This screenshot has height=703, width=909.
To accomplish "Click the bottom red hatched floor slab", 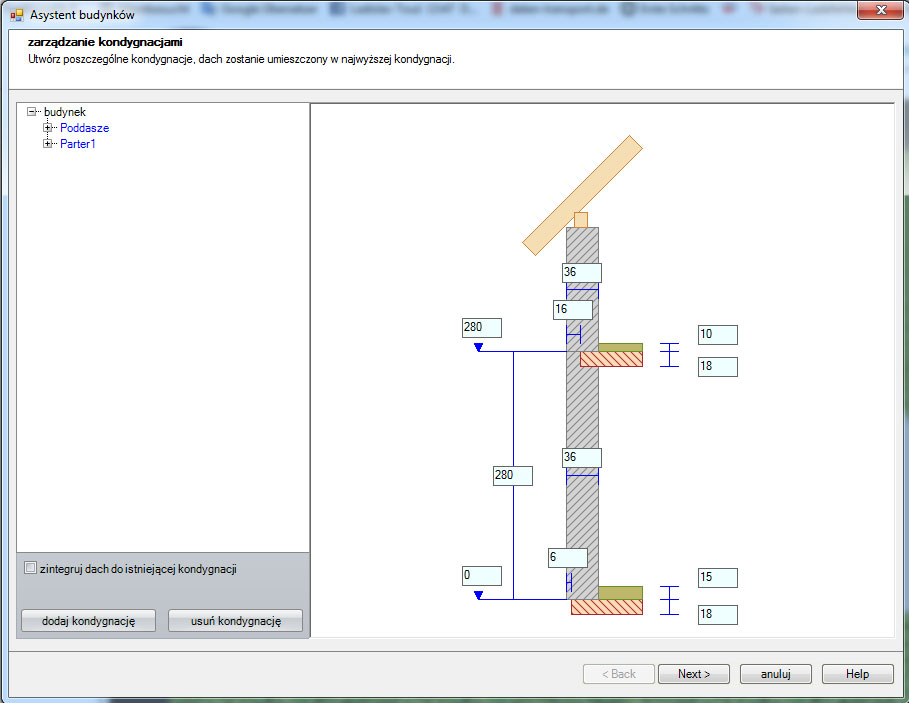I will [606, 607].
